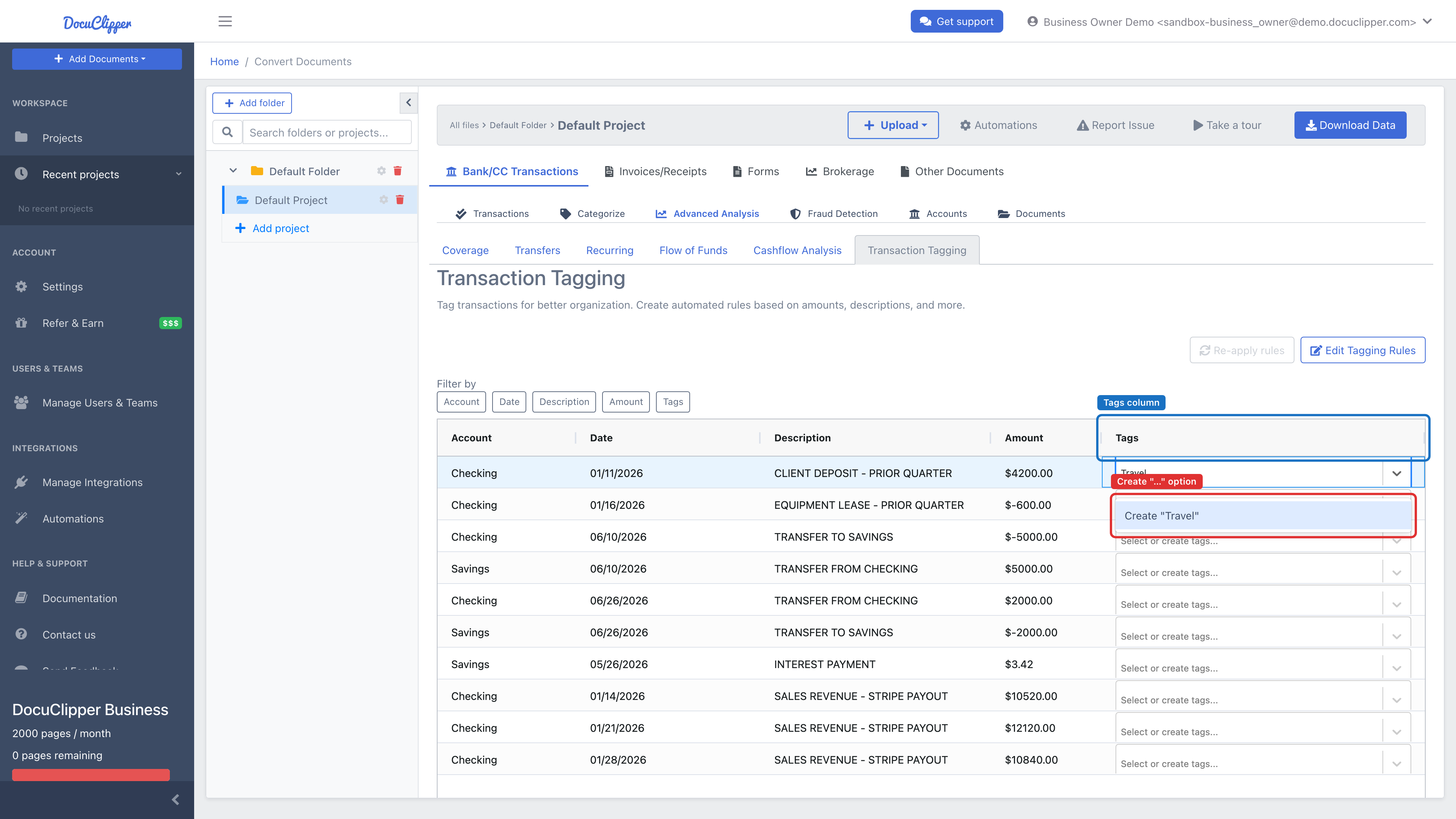This screenshot has width=1456, height=819.
Task: Open the user account dropdown arrow
Action: 1427,22
